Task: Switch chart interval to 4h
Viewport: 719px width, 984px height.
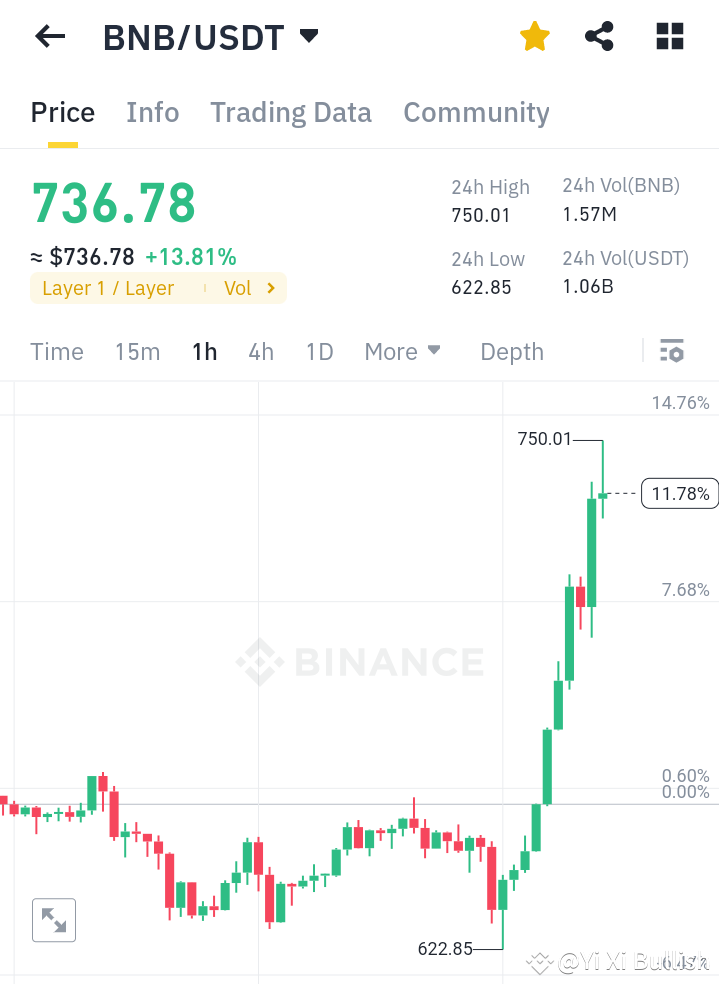Action: click(261, 351)
